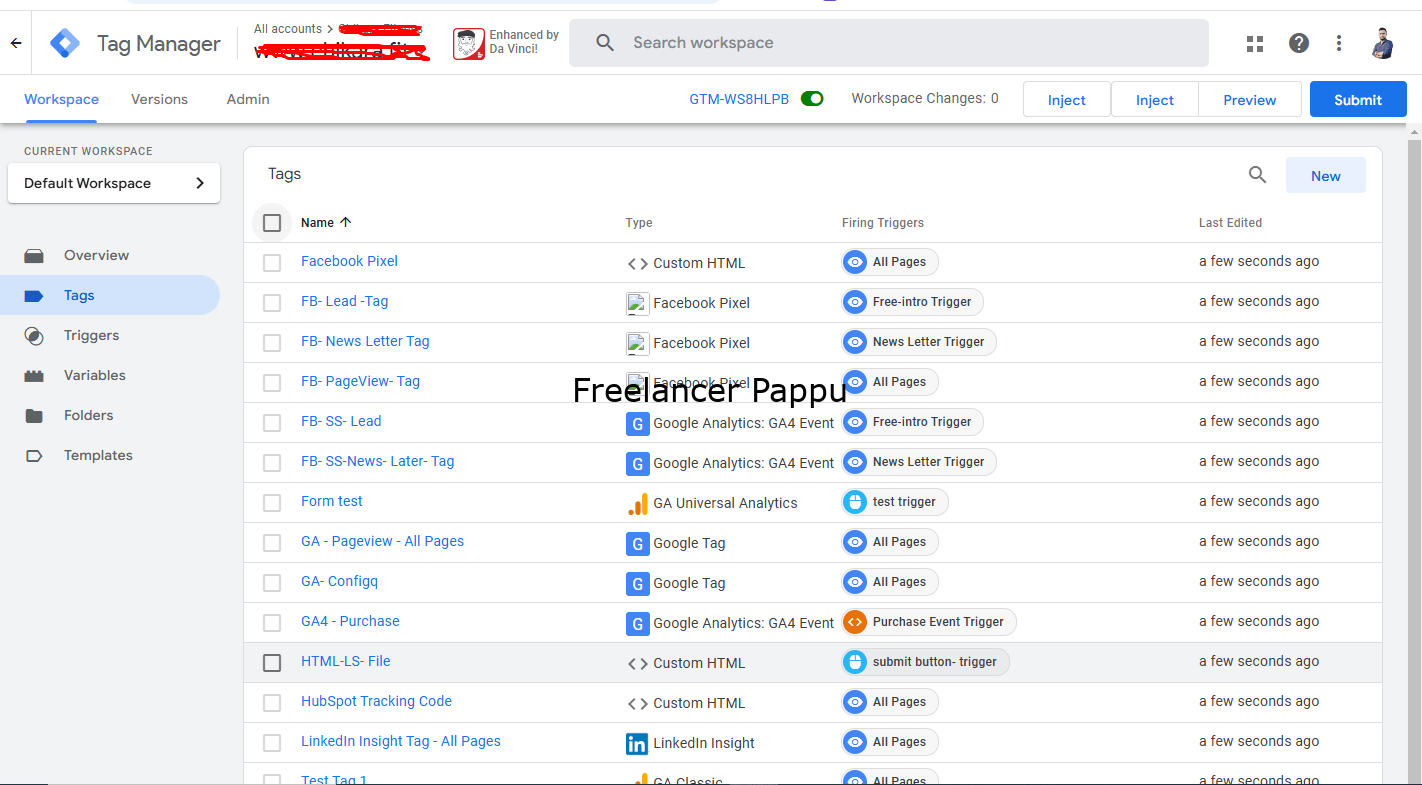The image size is (1422, 785).
Task: Check the FB- PageView- Tag row checkbox
Action: pyautogui.click(x=272, y=383)
